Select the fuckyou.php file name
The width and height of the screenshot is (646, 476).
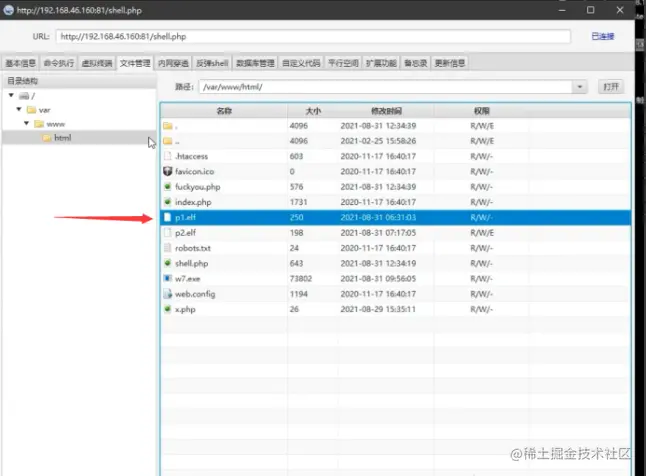point(198,187)
